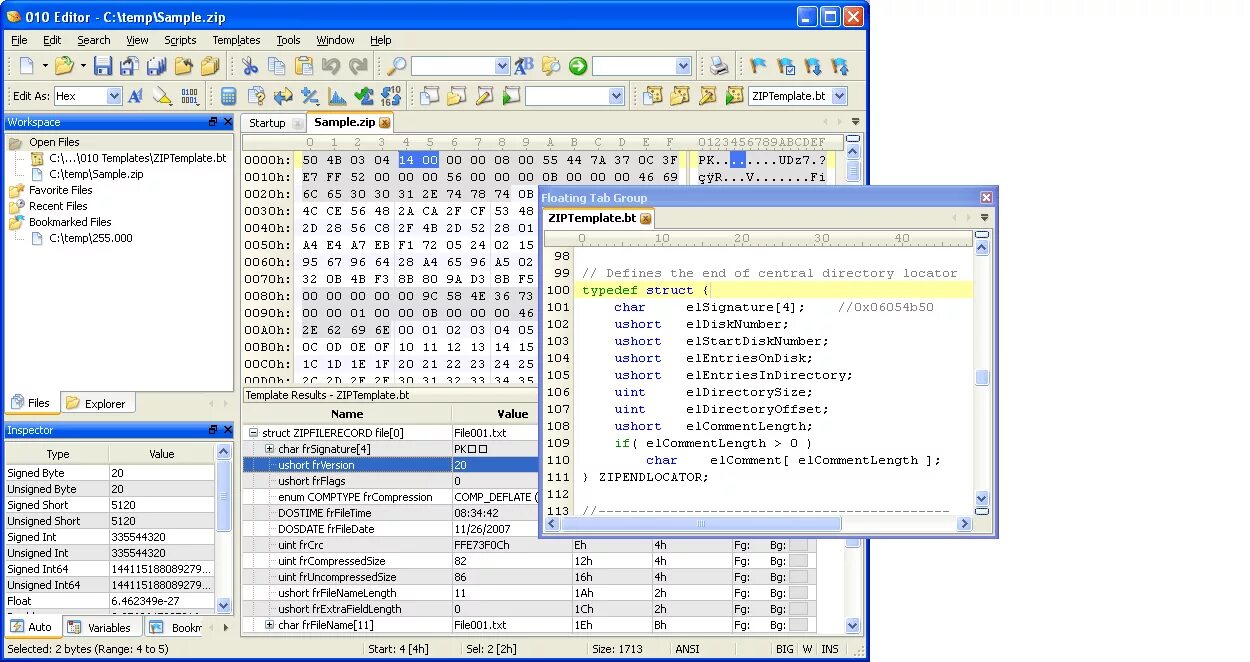
Task: Click the Redo arrow icon
Action: point(358,67)
